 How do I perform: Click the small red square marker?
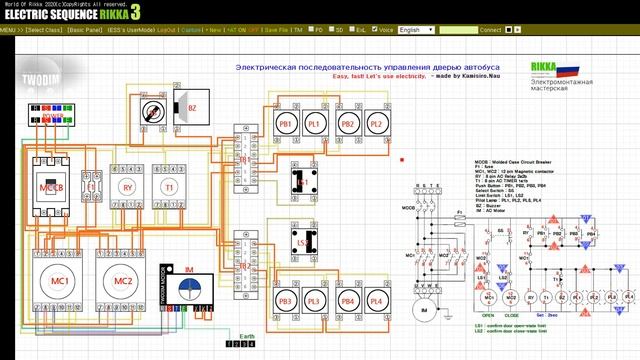[402, 160]
